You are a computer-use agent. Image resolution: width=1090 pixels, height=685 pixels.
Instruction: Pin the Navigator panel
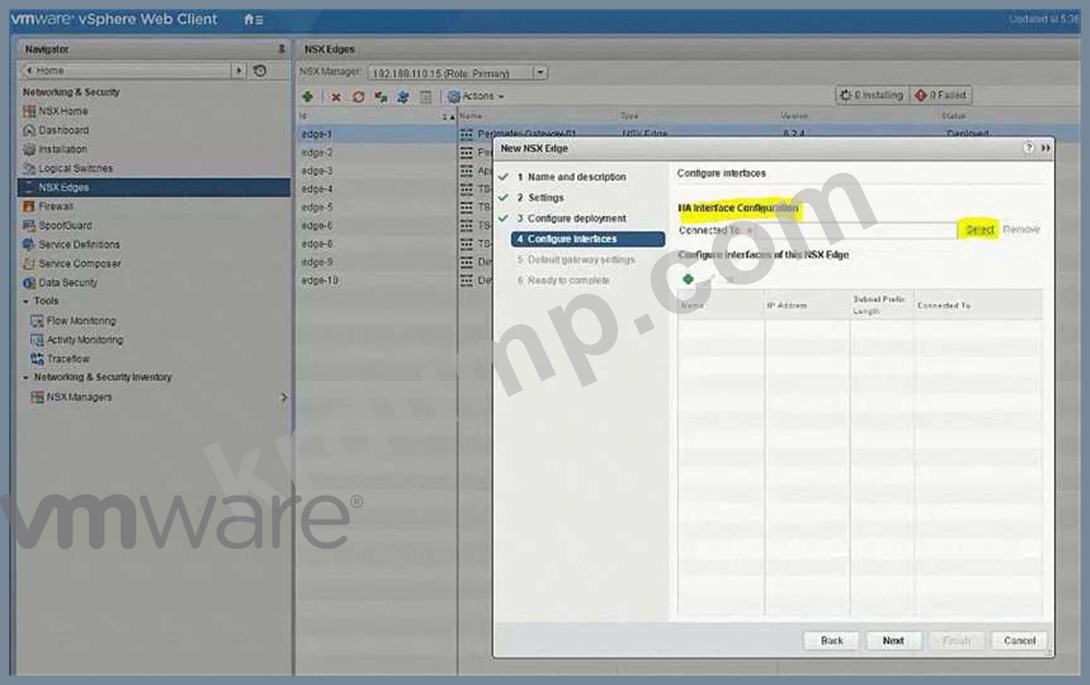pyautogui.click(x=282, y=49)
